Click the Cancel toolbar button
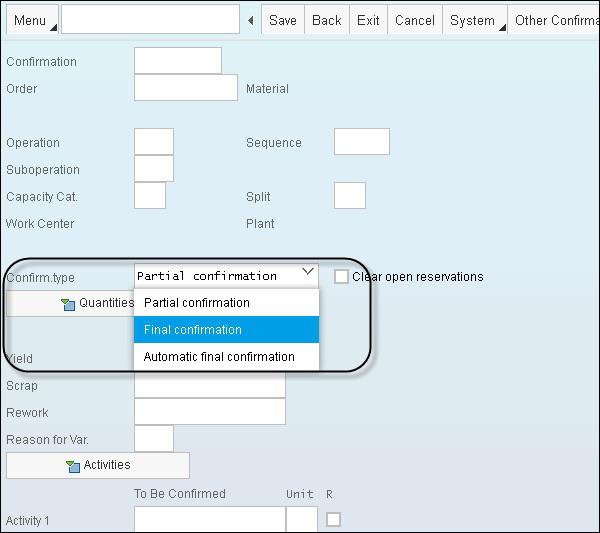The height and width of the screenshot is (533, 600). 415,20
